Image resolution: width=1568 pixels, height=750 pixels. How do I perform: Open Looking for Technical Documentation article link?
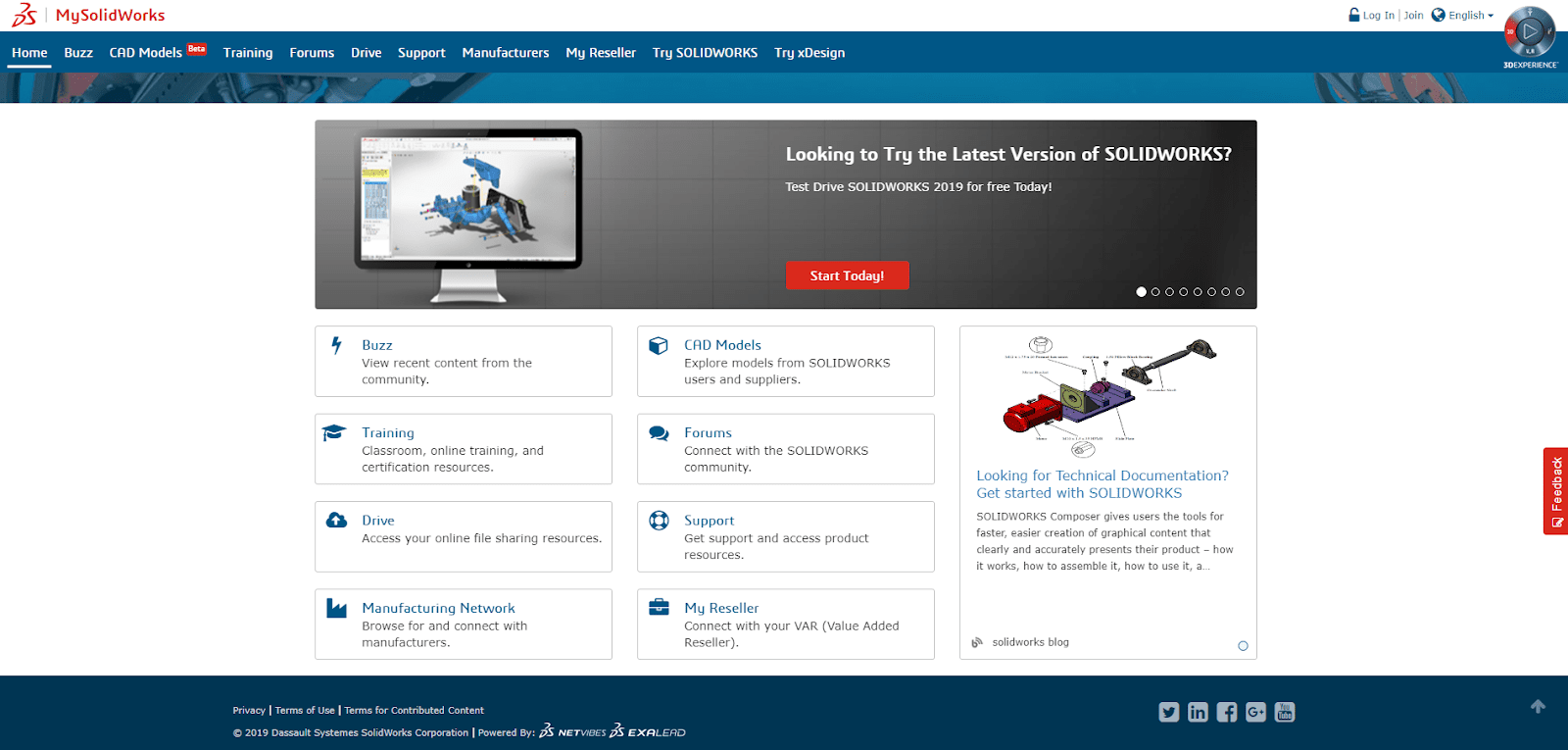[x=1102, y=484]
